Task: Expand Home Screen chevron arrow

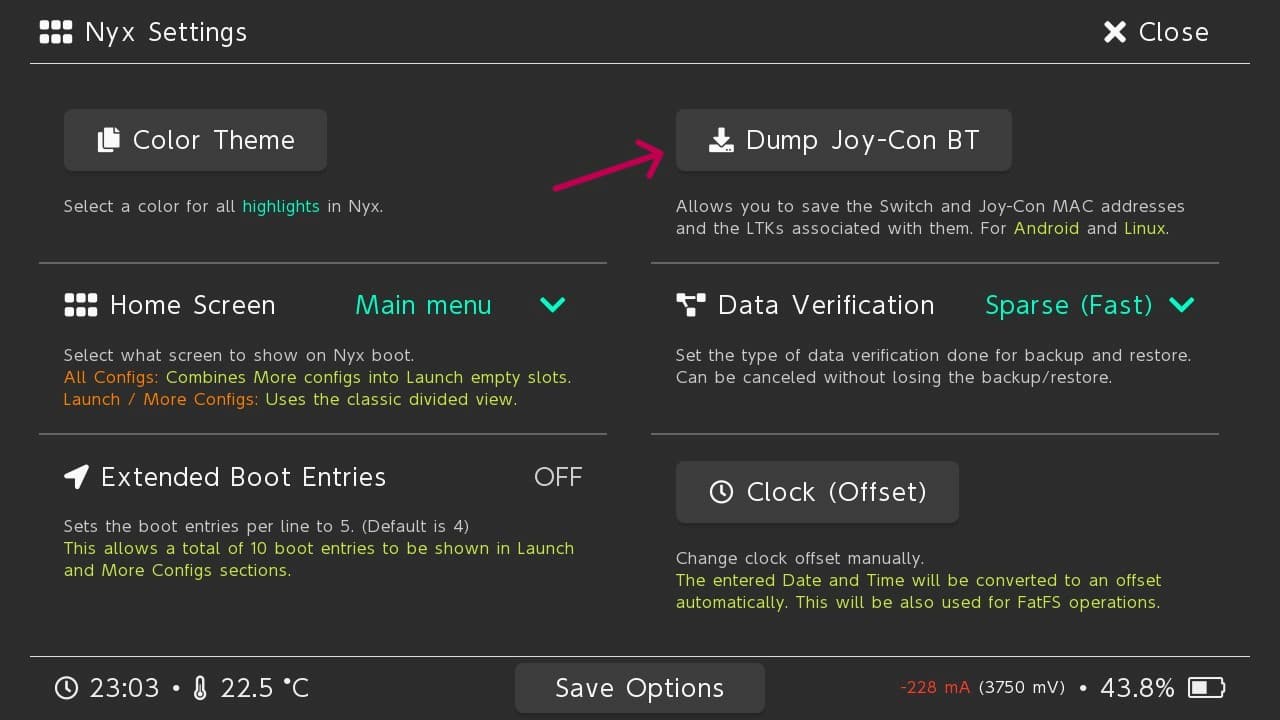Action: (x=553, y=305)
